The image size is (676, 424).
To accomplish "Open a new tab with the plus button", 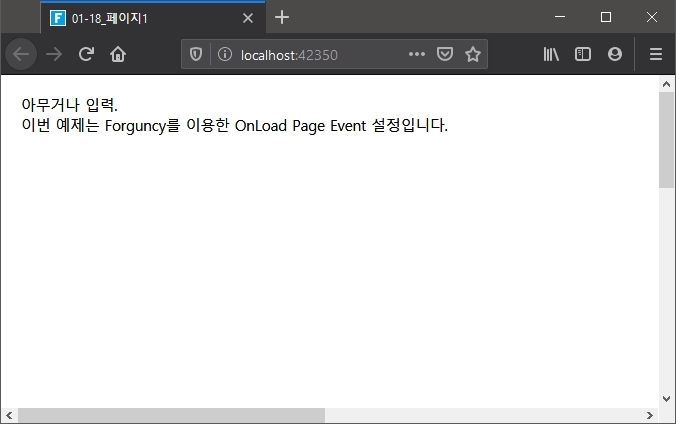I will point(282,18).
